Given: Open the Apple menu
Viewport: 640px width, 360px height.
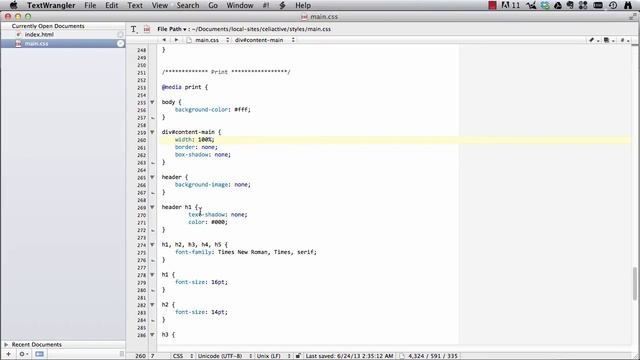Looking at the screenshot, I should point(13,5).
